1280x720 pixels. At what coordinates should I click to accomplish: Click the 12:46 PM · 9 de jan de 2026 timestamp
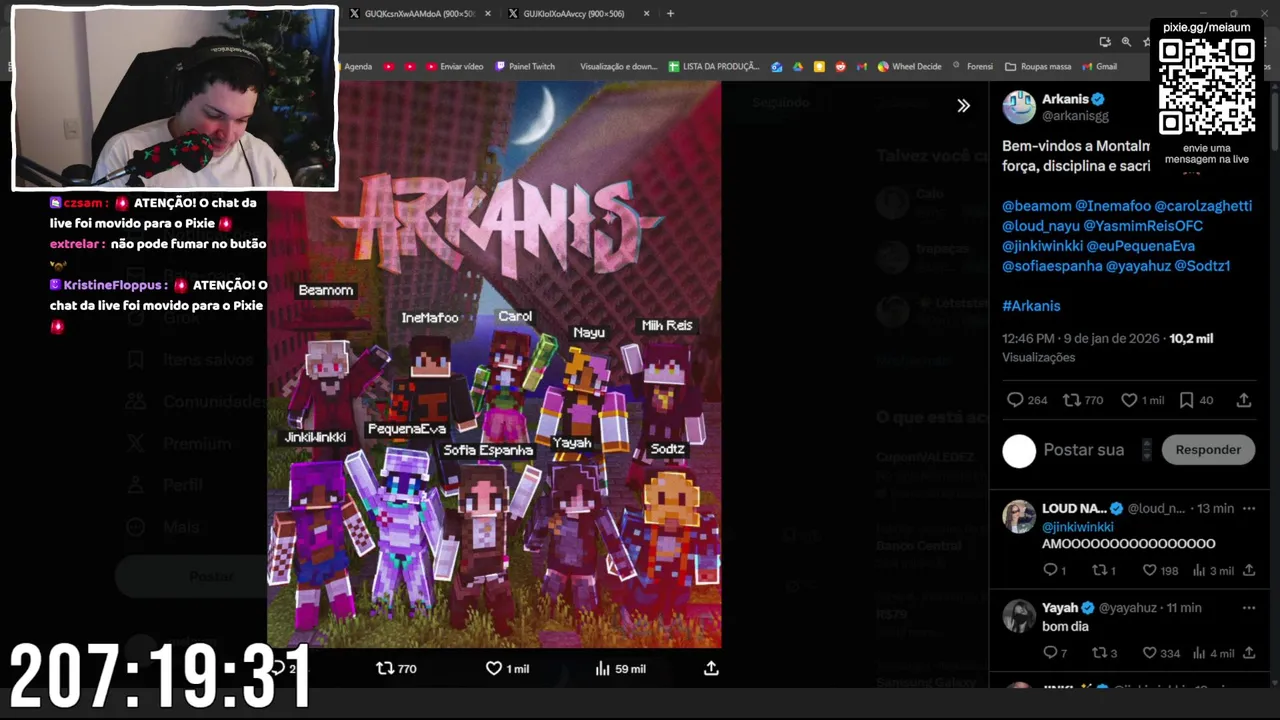click(1081, 339)
